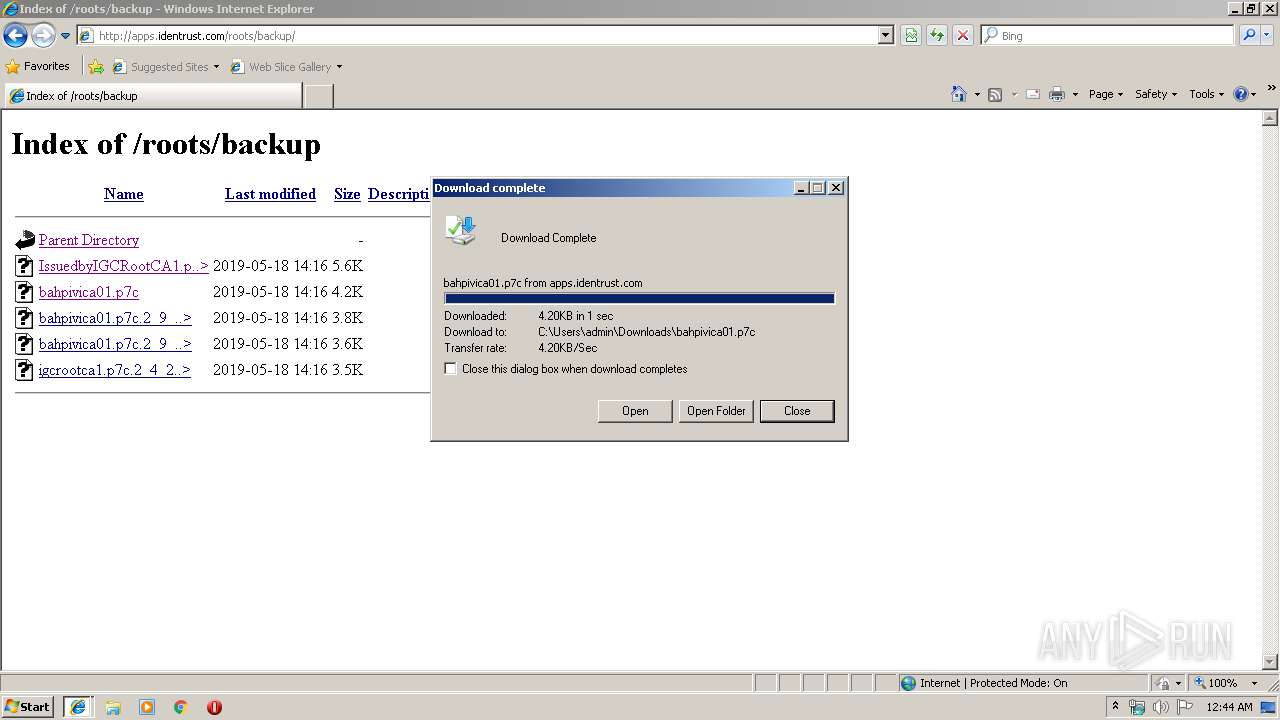The image size is (1280, 720).
Task: Sort listing by Last modified
Action: click(x=270, y=194)
